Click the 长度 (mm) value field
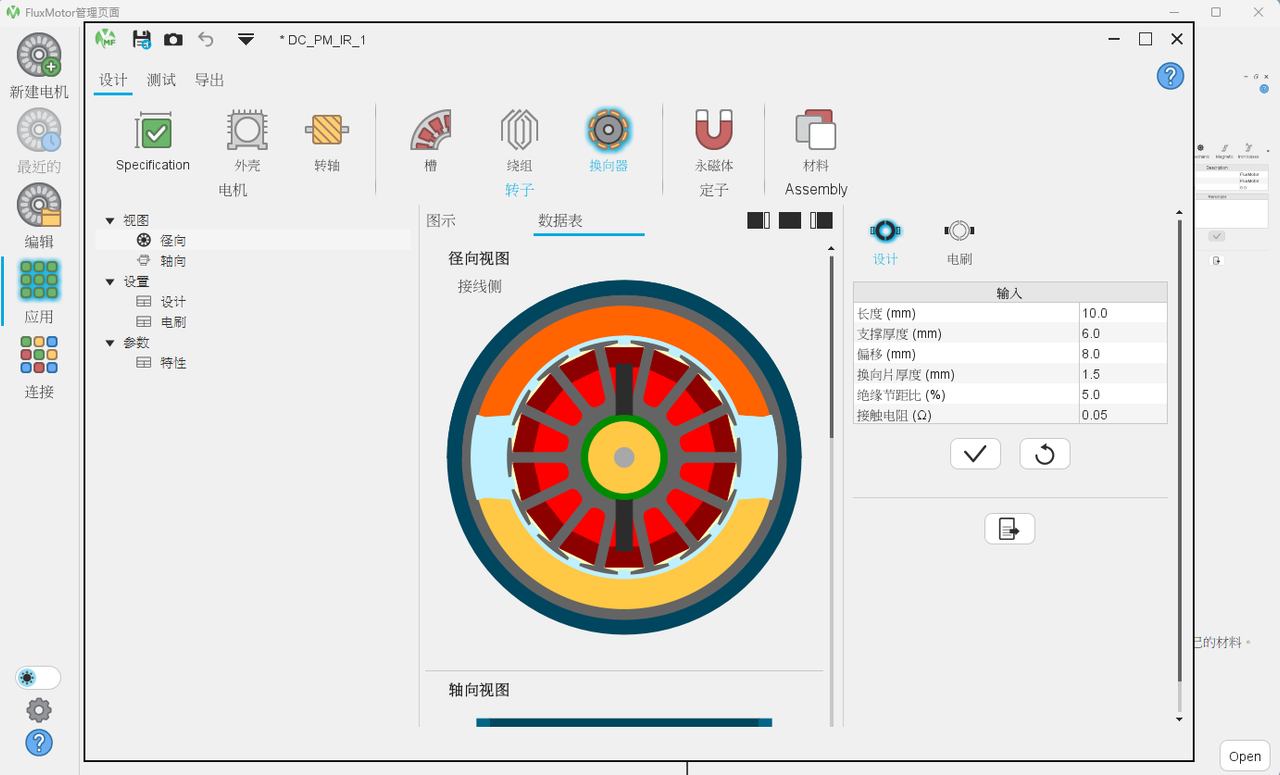 1123,313
